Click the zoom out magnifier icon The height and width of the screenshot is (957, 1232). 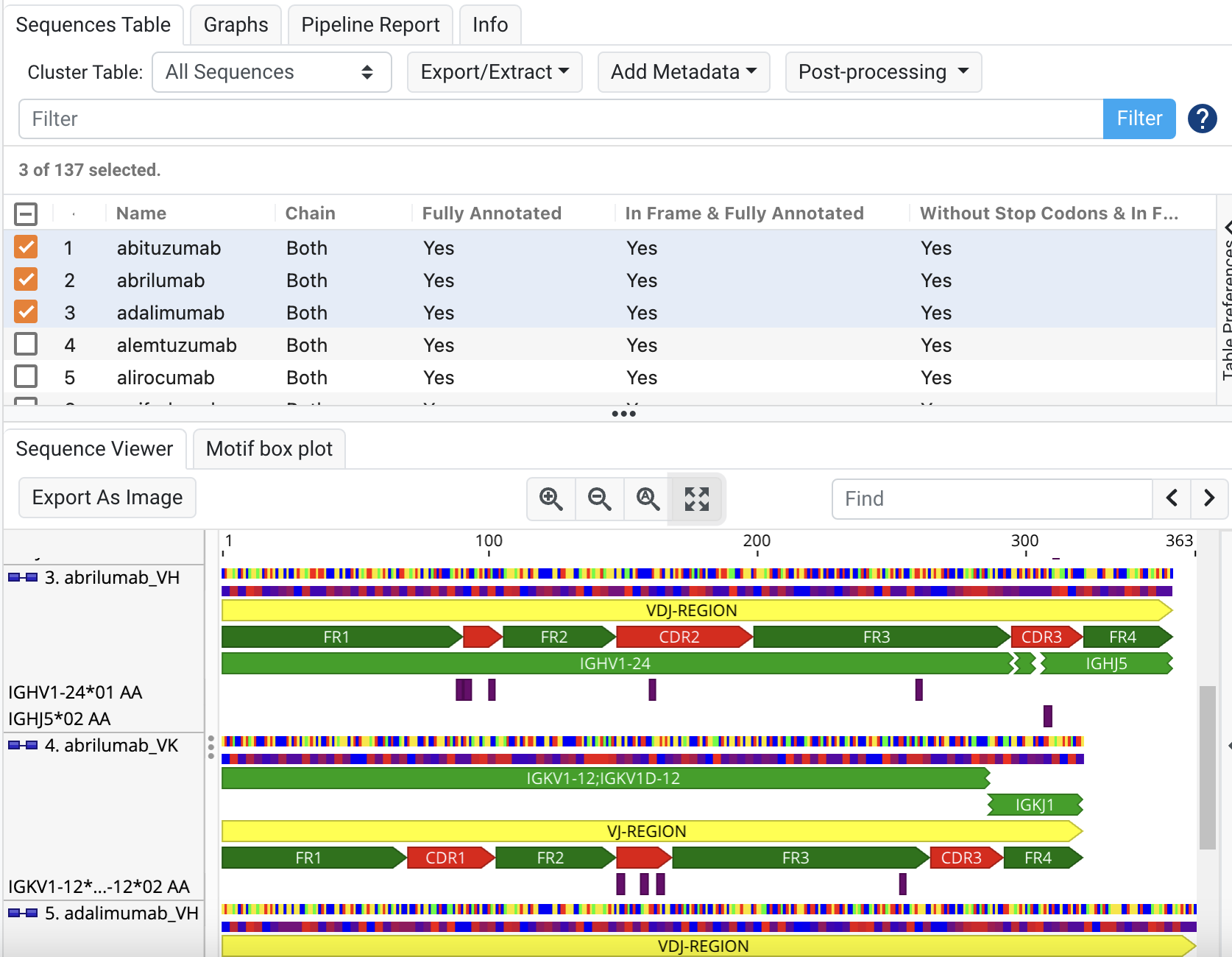(x=600, y=499)
